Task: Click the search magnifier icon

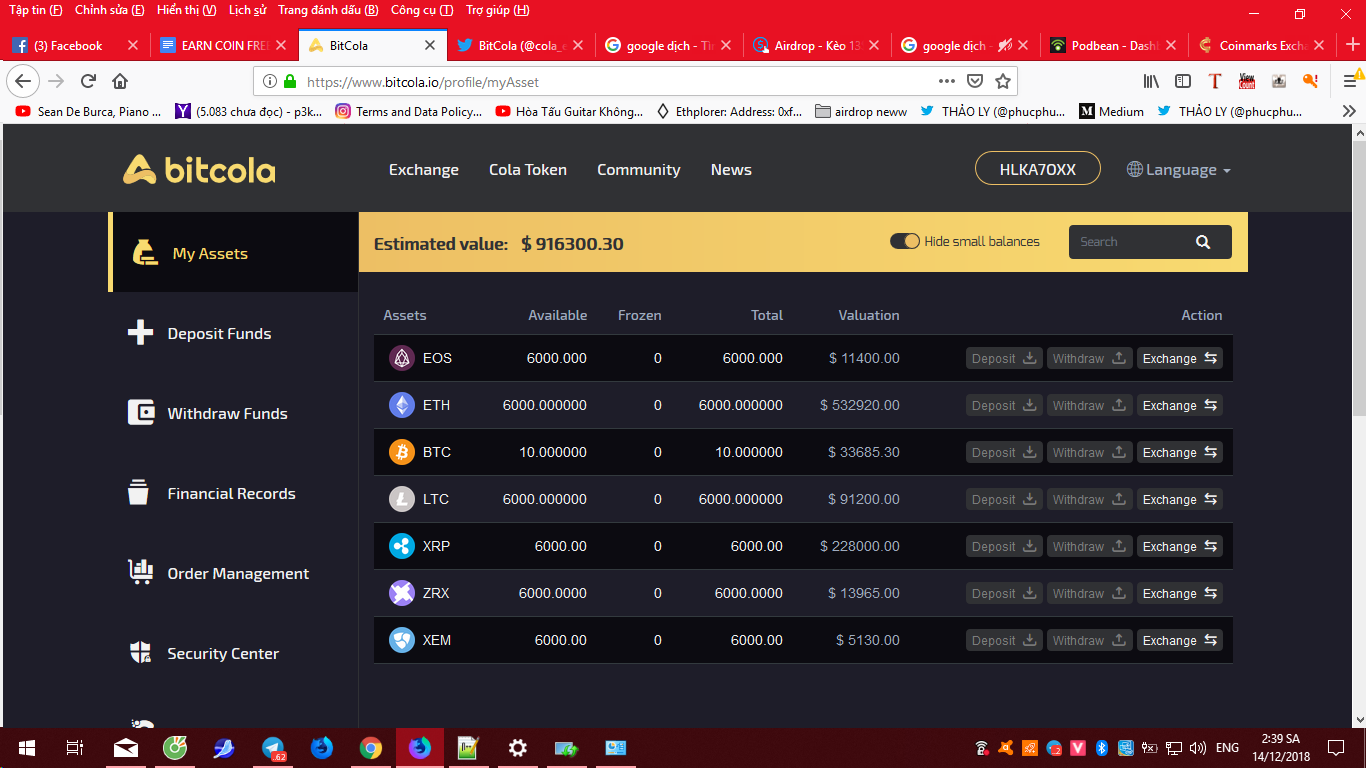Action: coord(1203,242)
